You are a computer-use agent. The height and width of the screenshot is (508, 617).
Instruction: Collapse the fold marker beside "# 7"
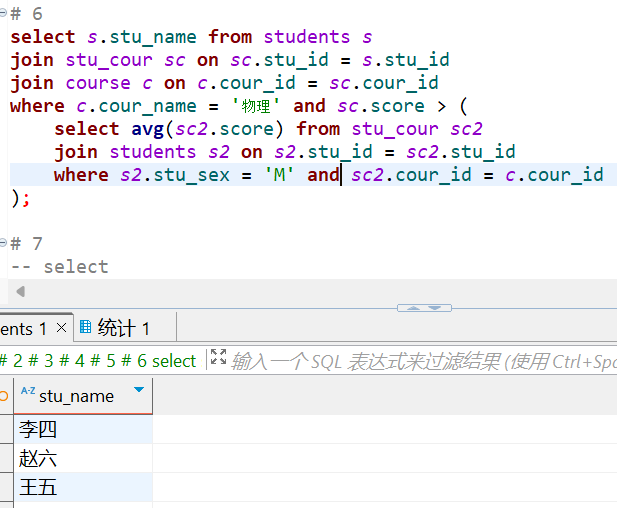(4, 244)
